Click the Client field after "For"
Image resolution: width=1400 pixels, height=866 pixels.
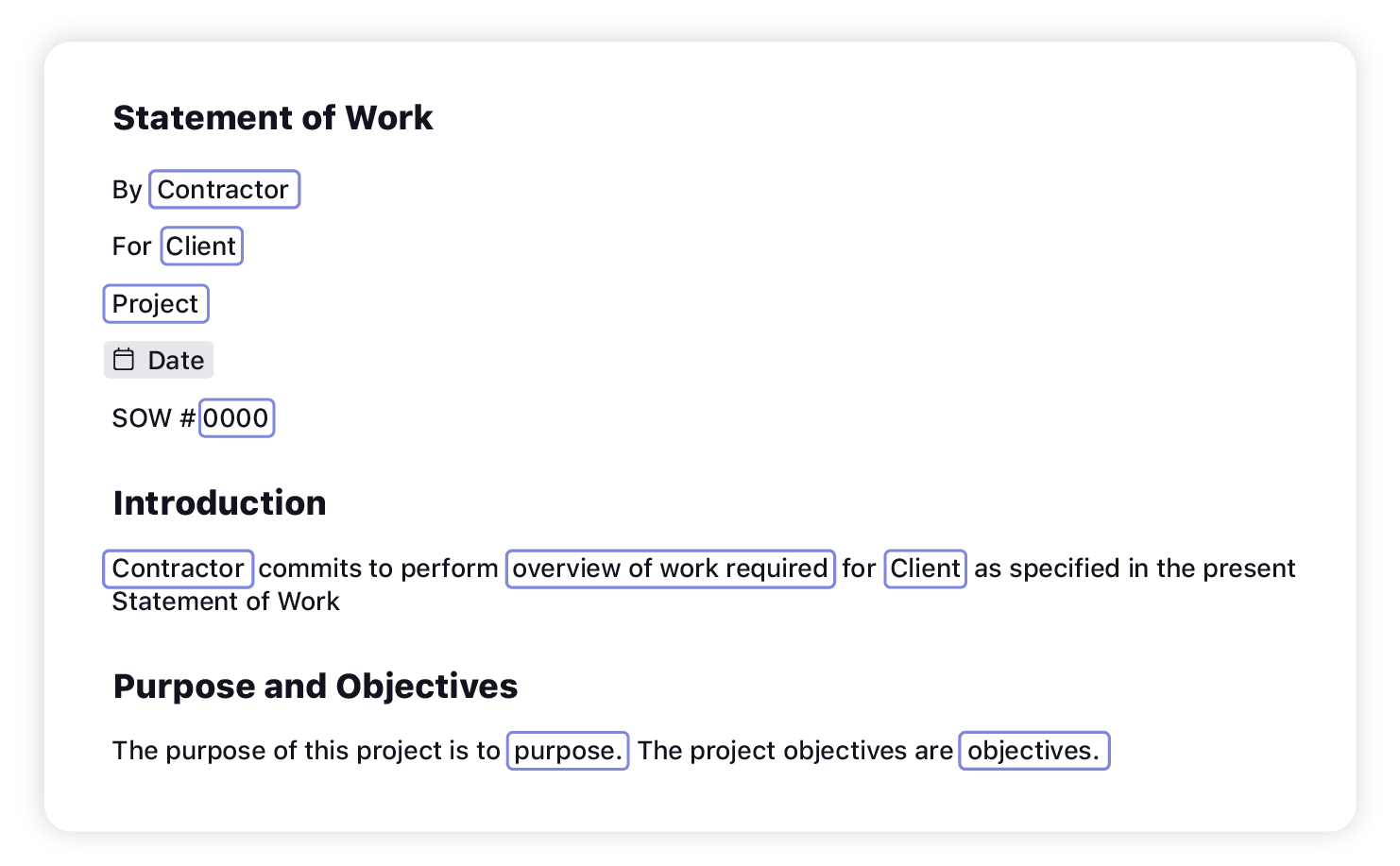[x=201, y=246]
